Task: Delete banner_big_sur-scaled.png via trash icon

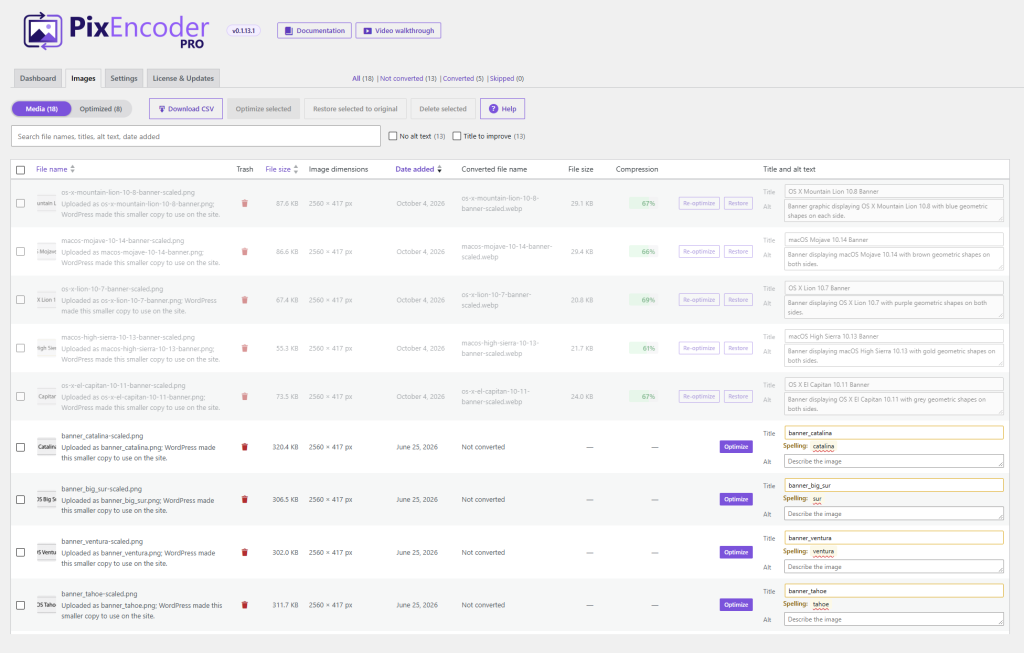Action: (x=245, y=500)
